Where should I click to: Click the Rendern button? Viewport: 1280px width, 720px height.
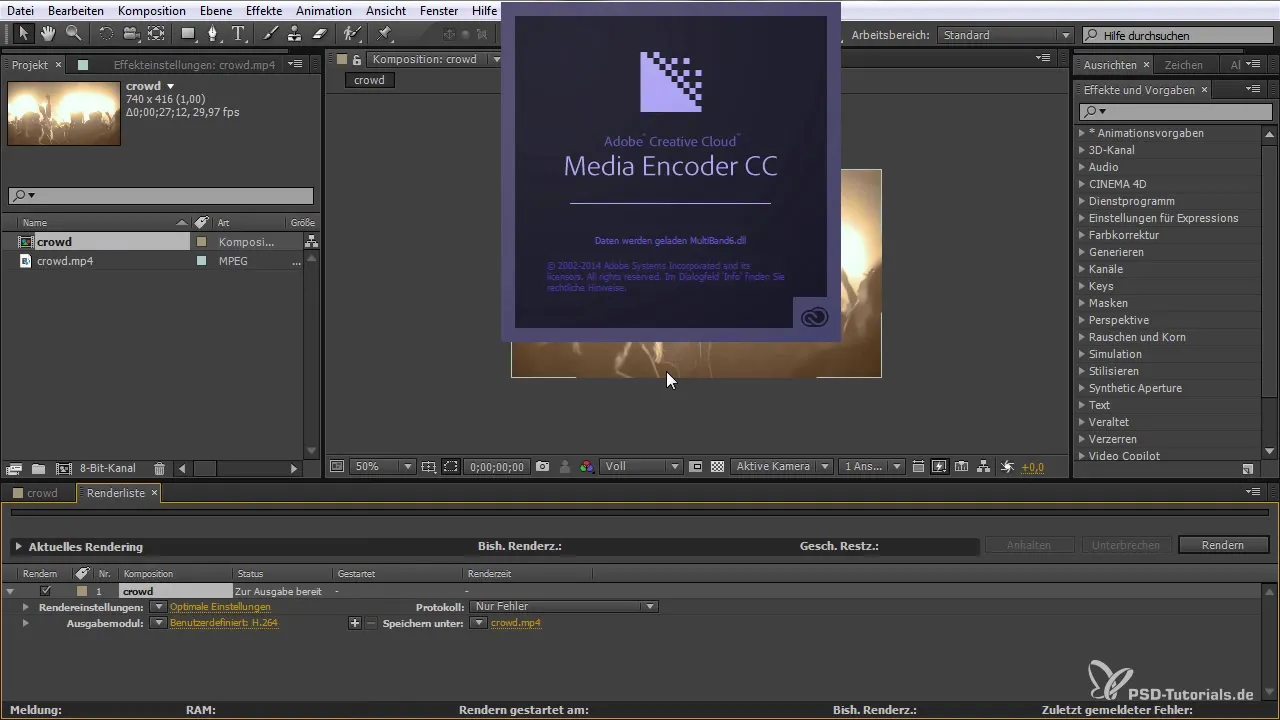point(1223,545)
